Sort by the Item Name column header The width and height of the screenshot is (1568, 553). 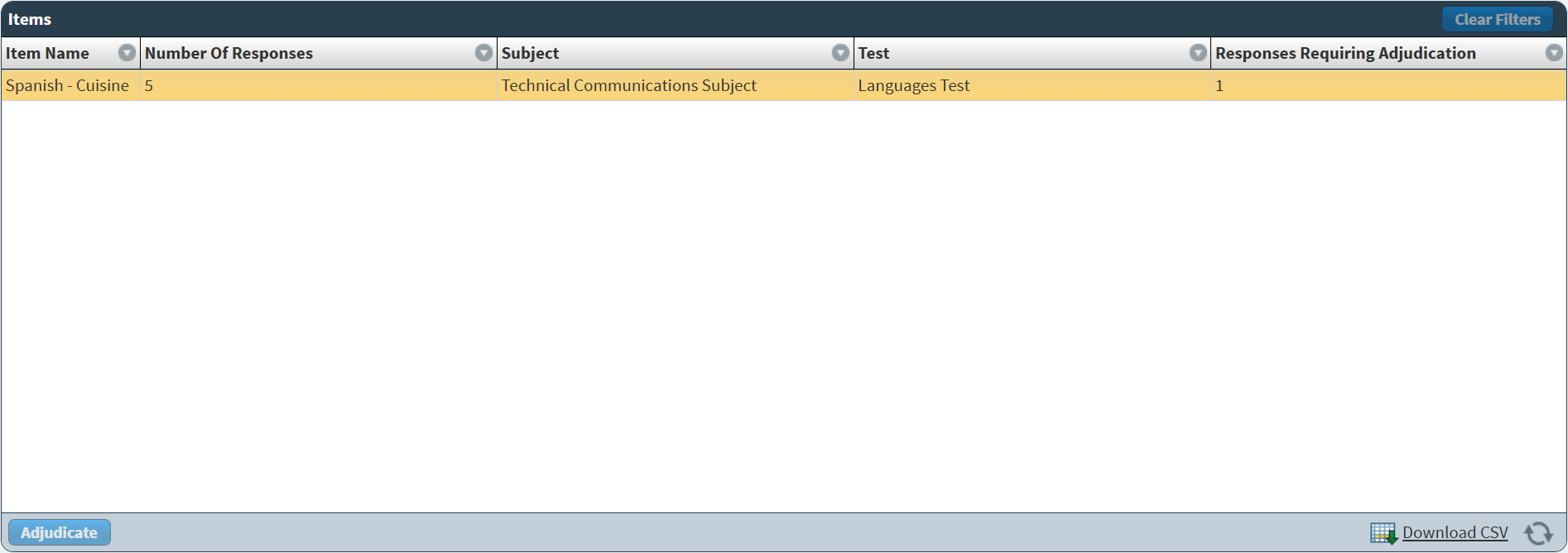(48, 53)
